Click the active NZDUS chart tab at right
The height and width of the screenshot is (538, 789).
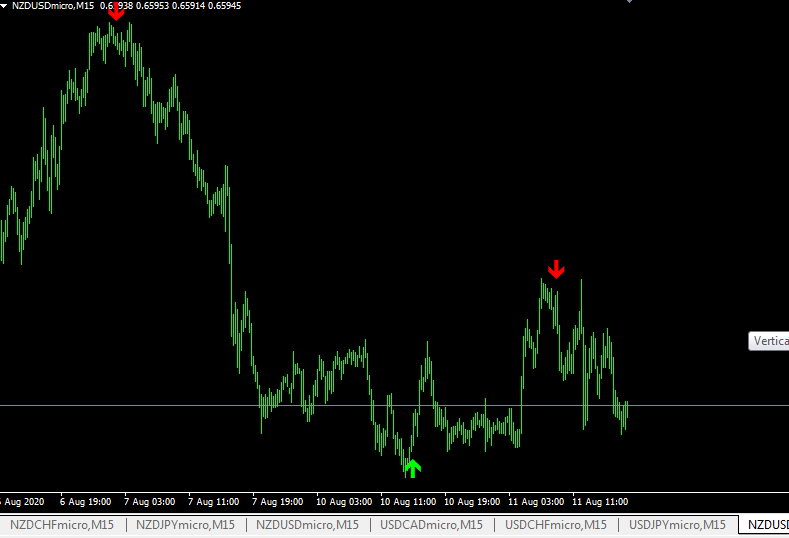pos(766,525)
